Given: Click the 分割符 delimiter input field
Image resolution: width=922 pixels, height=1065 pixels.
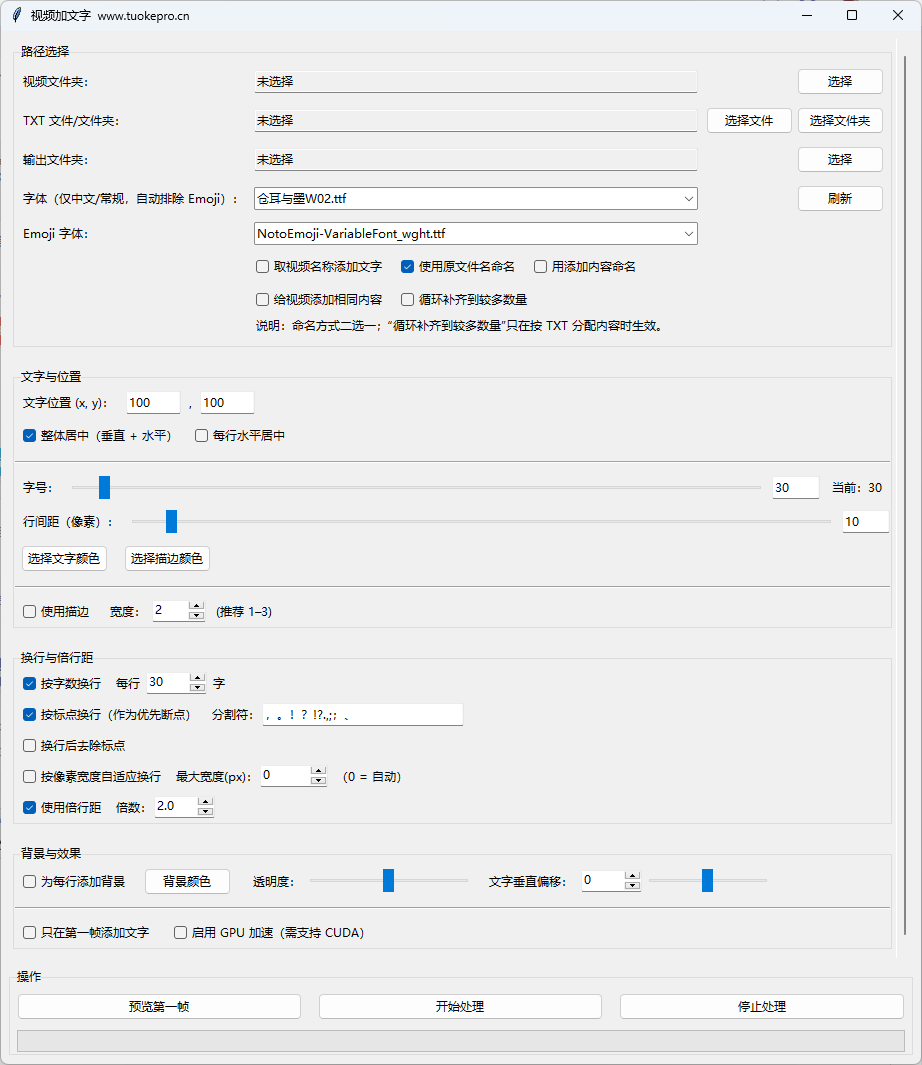Looking at the screenshot, I should 362,715.
